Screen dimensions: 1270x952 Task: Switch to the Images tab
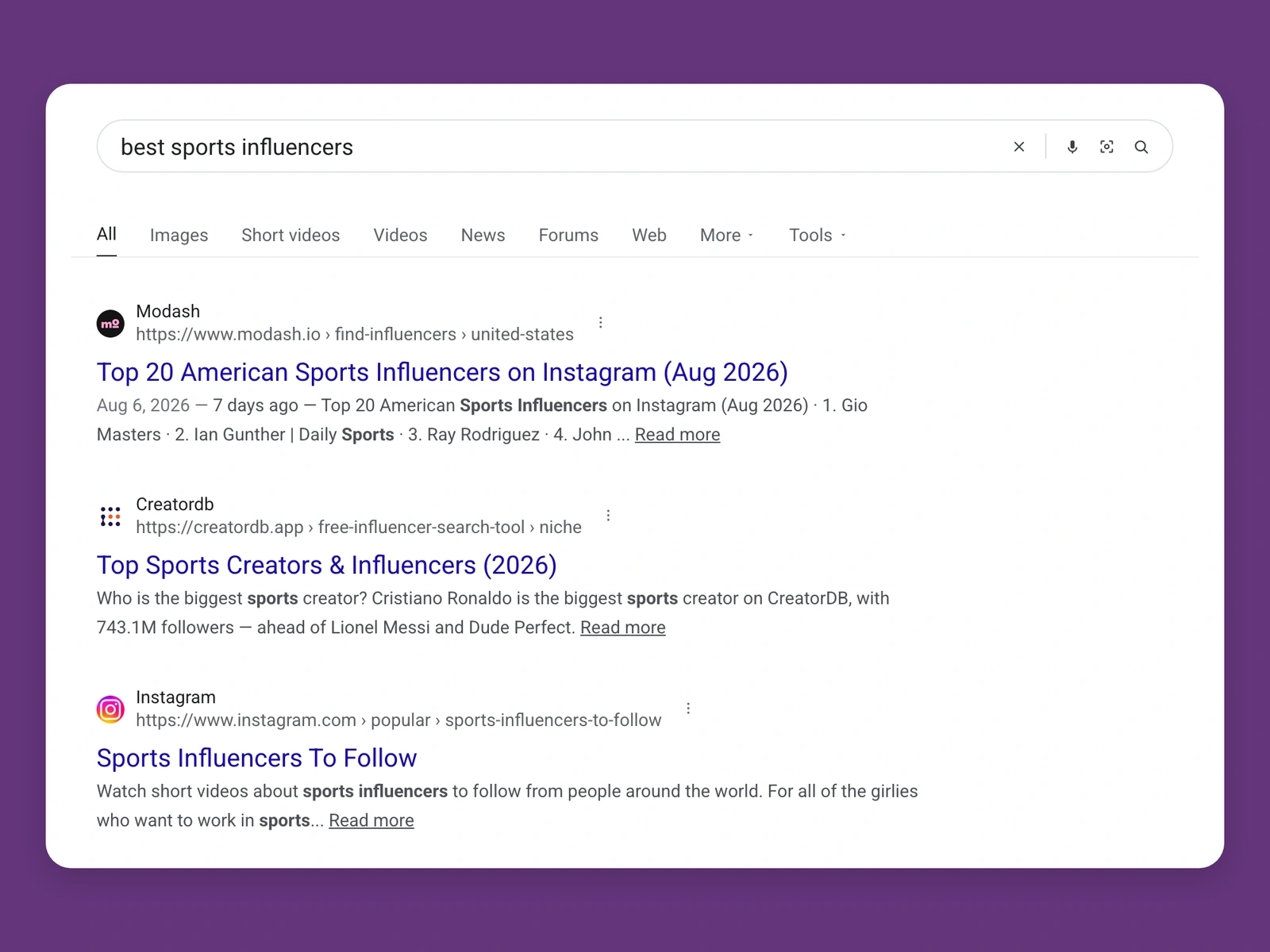(179, 236)
